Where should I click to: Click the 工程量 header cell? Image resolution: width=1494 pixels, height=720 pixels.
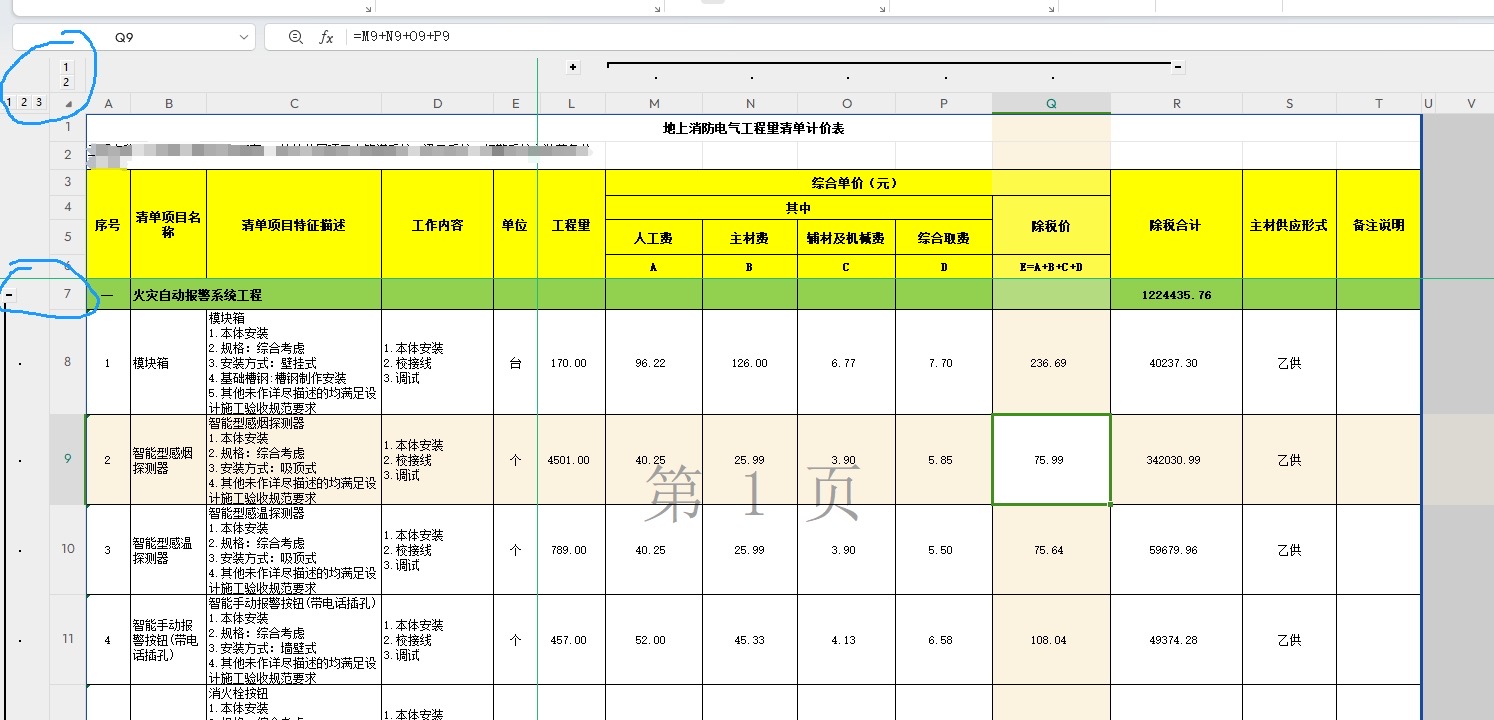pos(571,224)
